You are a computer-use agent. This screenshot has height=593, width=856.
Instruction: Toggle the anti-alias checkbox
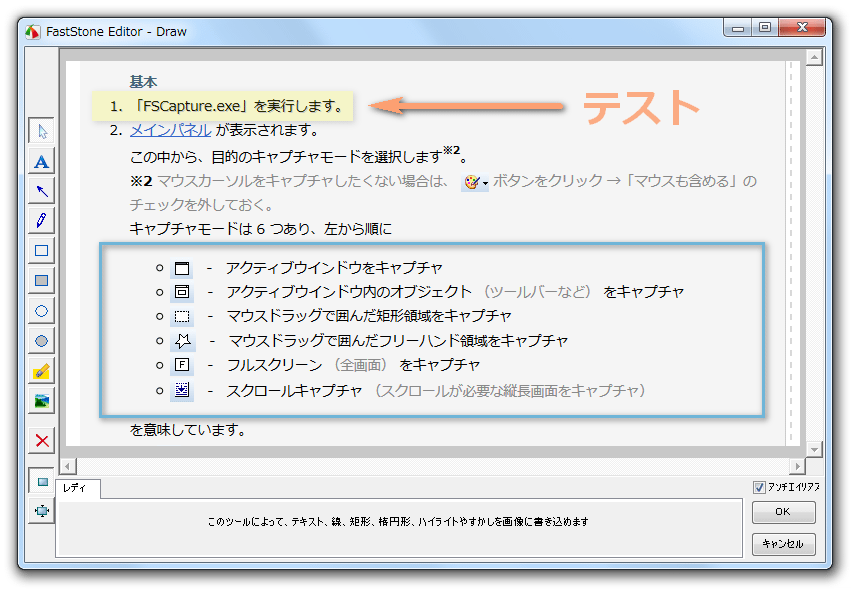pos(759,487)
